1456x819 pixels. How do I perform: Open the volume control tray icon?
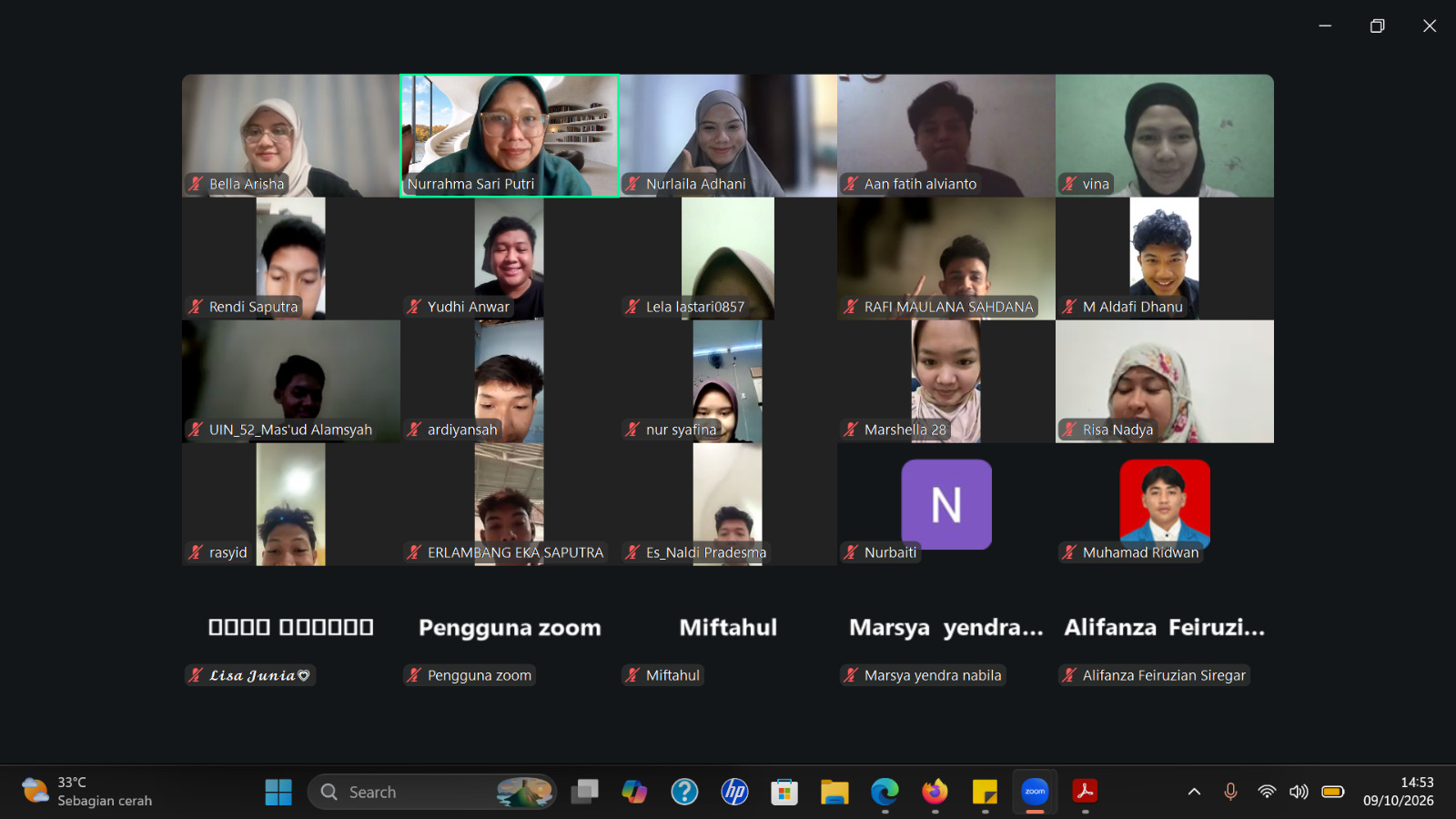coord(1299,792)
